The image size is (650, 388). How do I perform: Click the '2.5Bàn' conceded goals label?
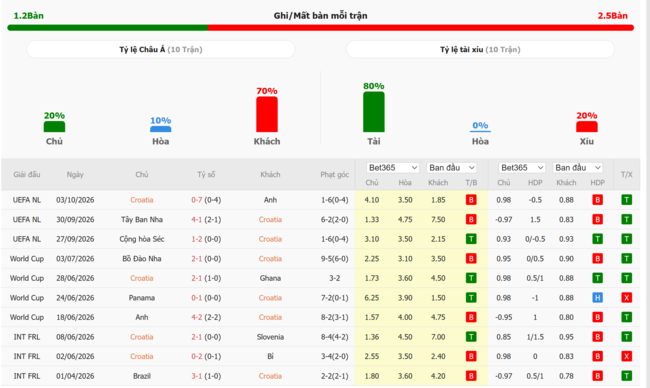point(612,16)
